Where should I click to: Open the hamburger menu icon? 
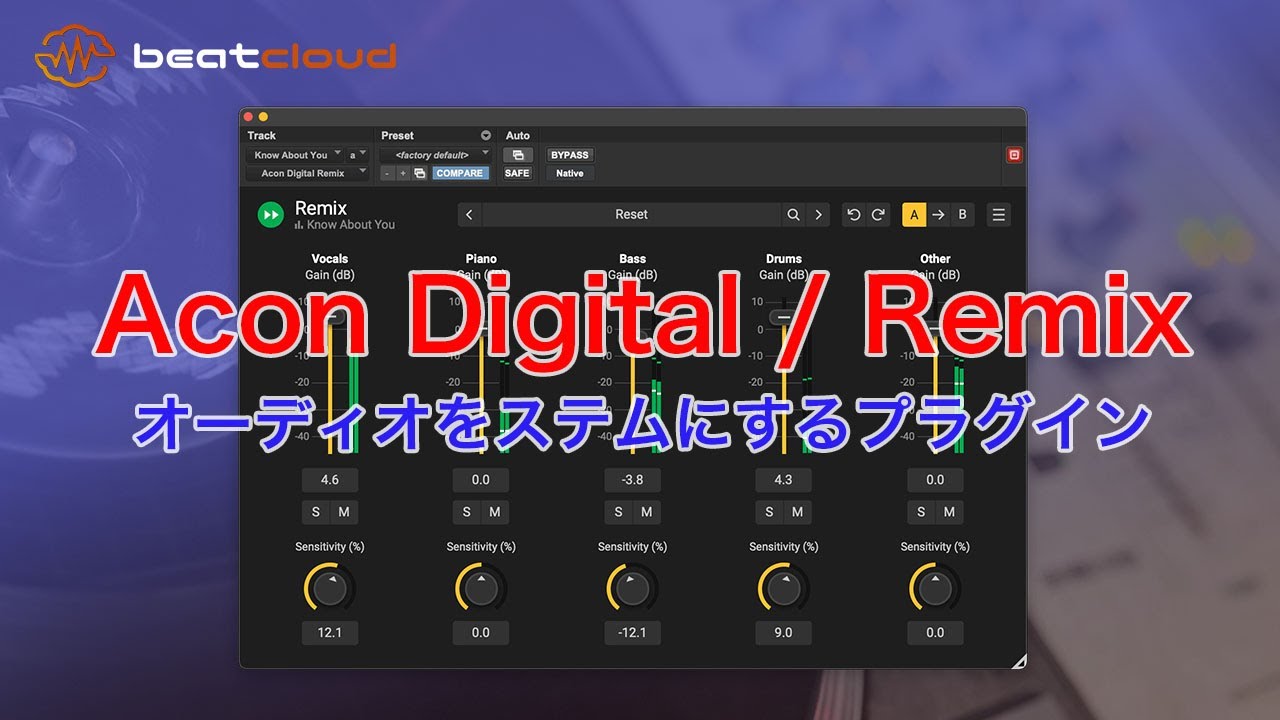pos(998,214)
